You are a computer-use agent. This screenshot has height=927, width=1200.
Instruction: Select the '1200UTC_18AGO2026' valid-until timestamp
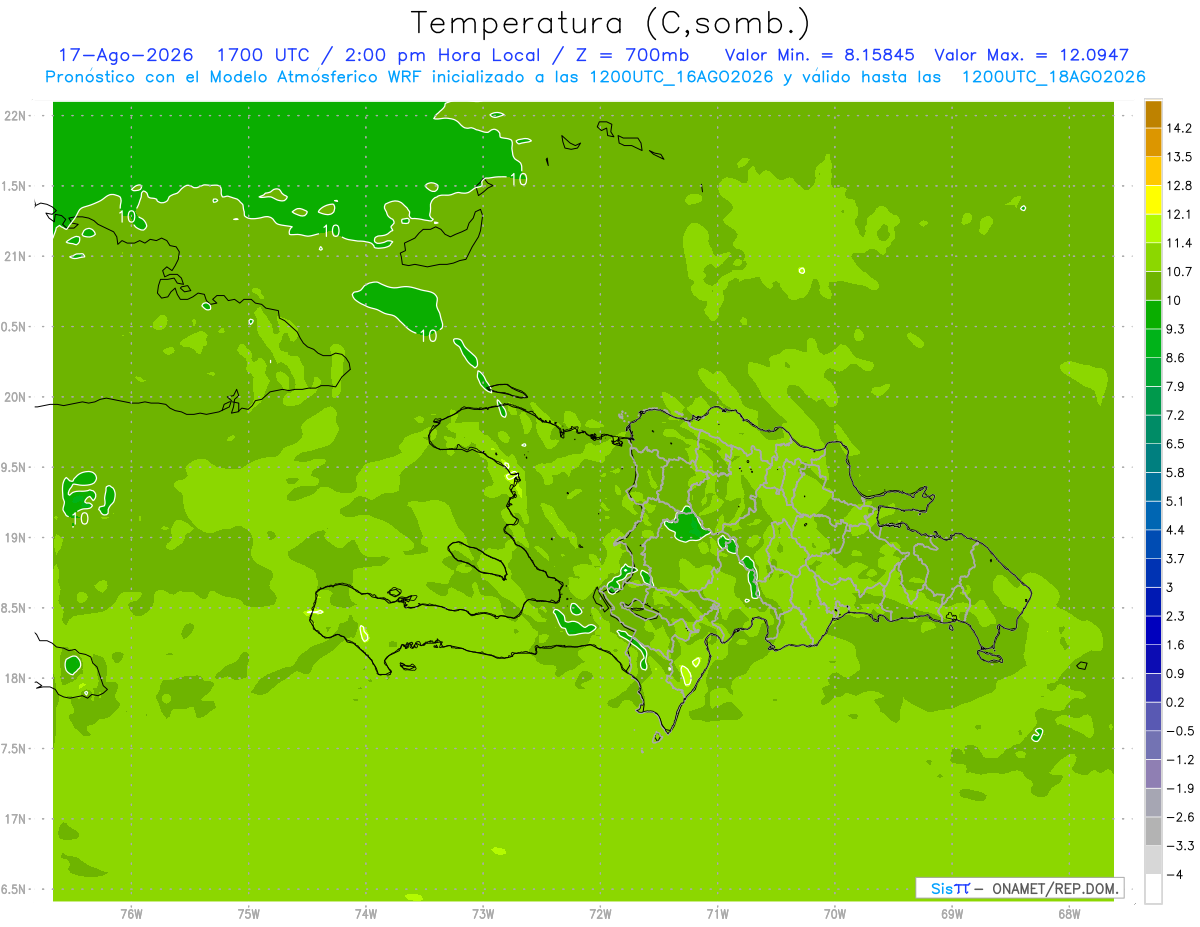click(x=1053, y=77)
